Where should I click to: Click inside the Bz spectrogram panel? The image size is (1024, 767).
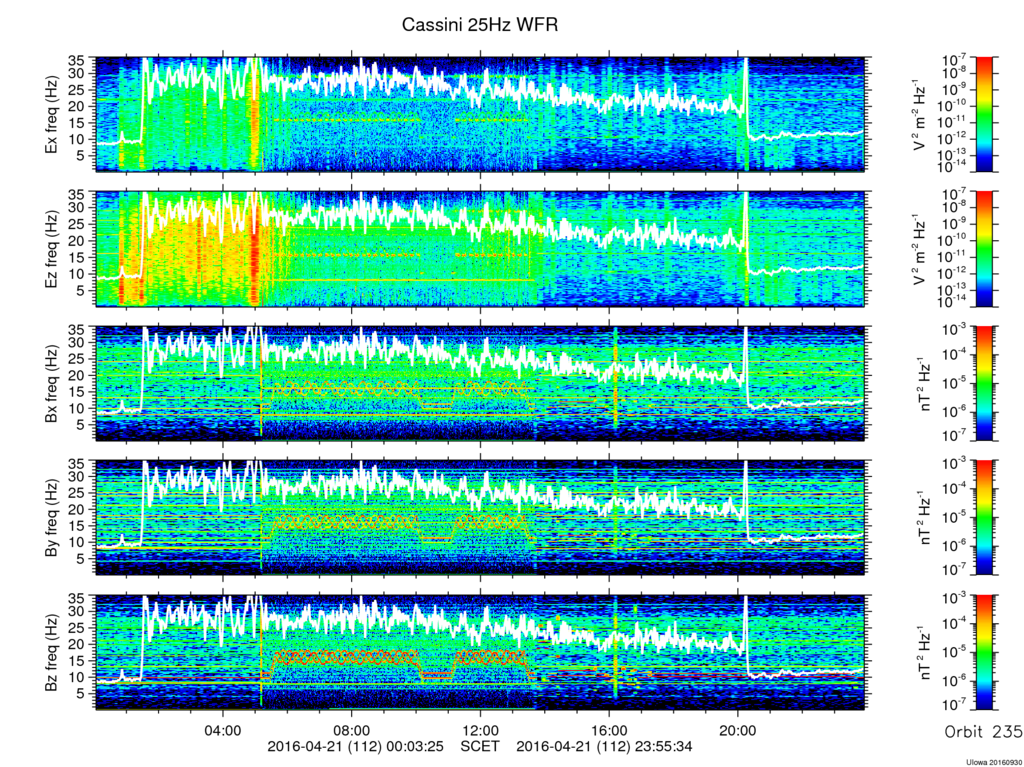(x=481, y=651)
